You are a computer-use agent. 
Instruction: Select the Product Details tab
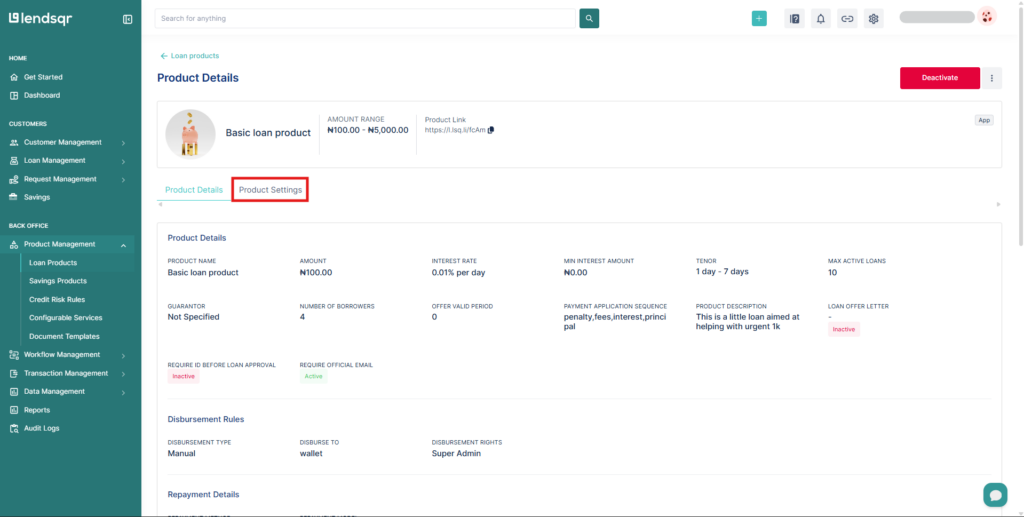tap(194, 190)
